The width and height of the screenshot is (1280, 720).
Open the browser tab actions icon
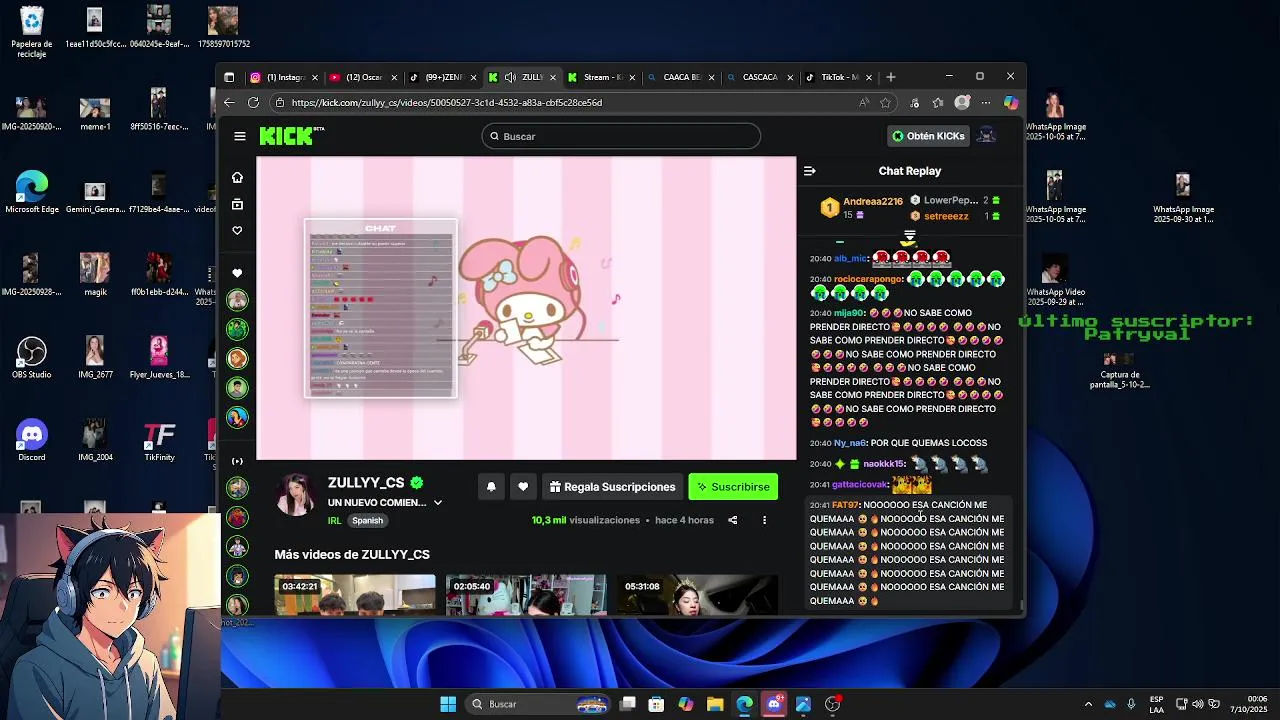point(229,77)
